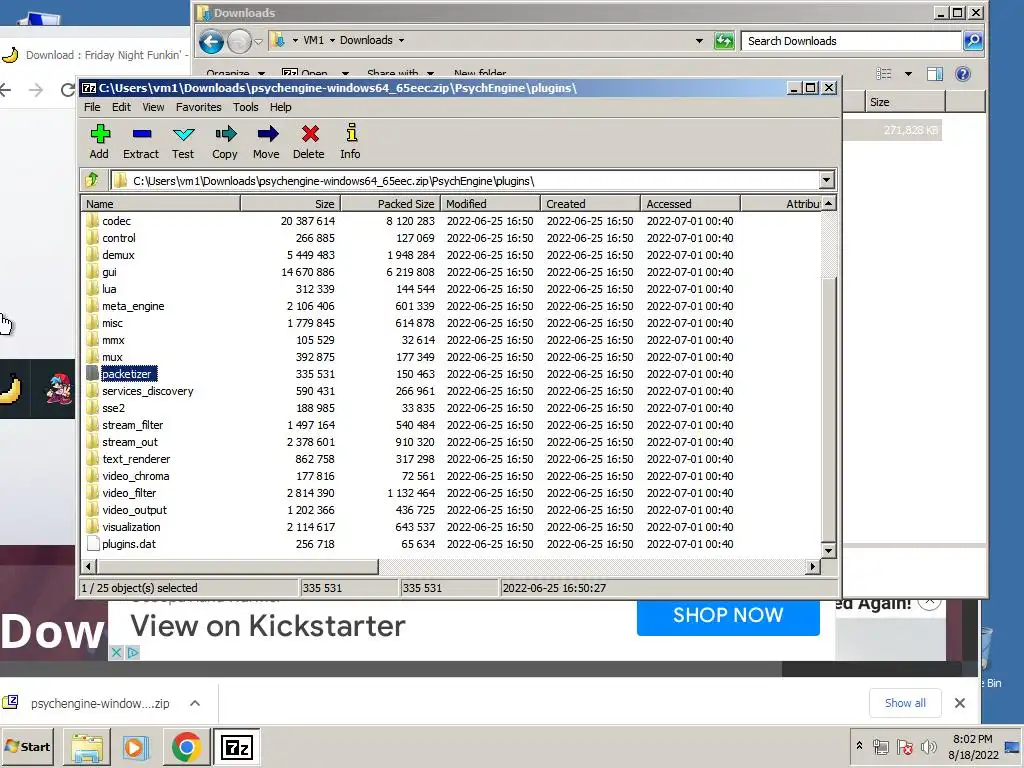The height and width of the screenshot is (768, 1024).
Task: Click the Help question mark in Downloads window
Action: point(963,74)
